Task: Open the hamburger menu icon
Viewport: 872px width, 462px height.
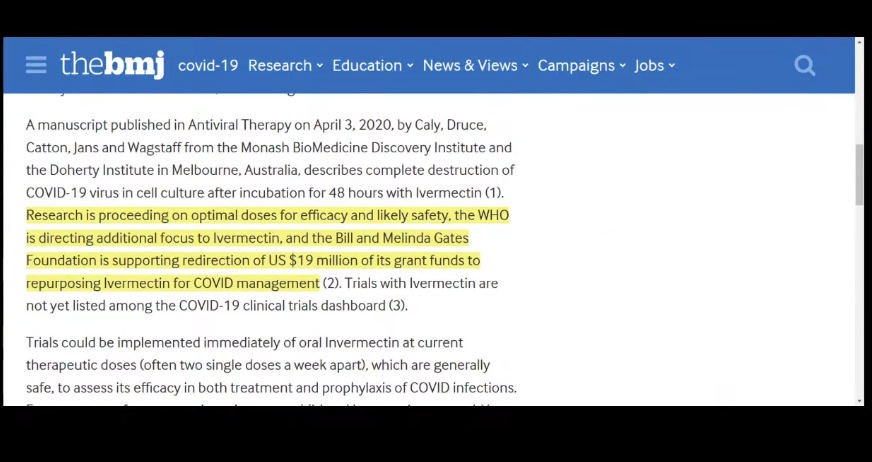Action: [x=36, y=65]
